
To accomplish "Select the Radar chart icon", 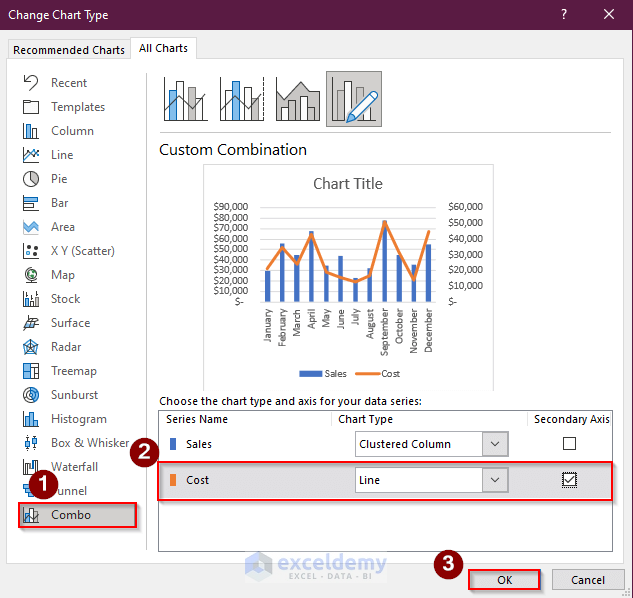I will [31, 347].
